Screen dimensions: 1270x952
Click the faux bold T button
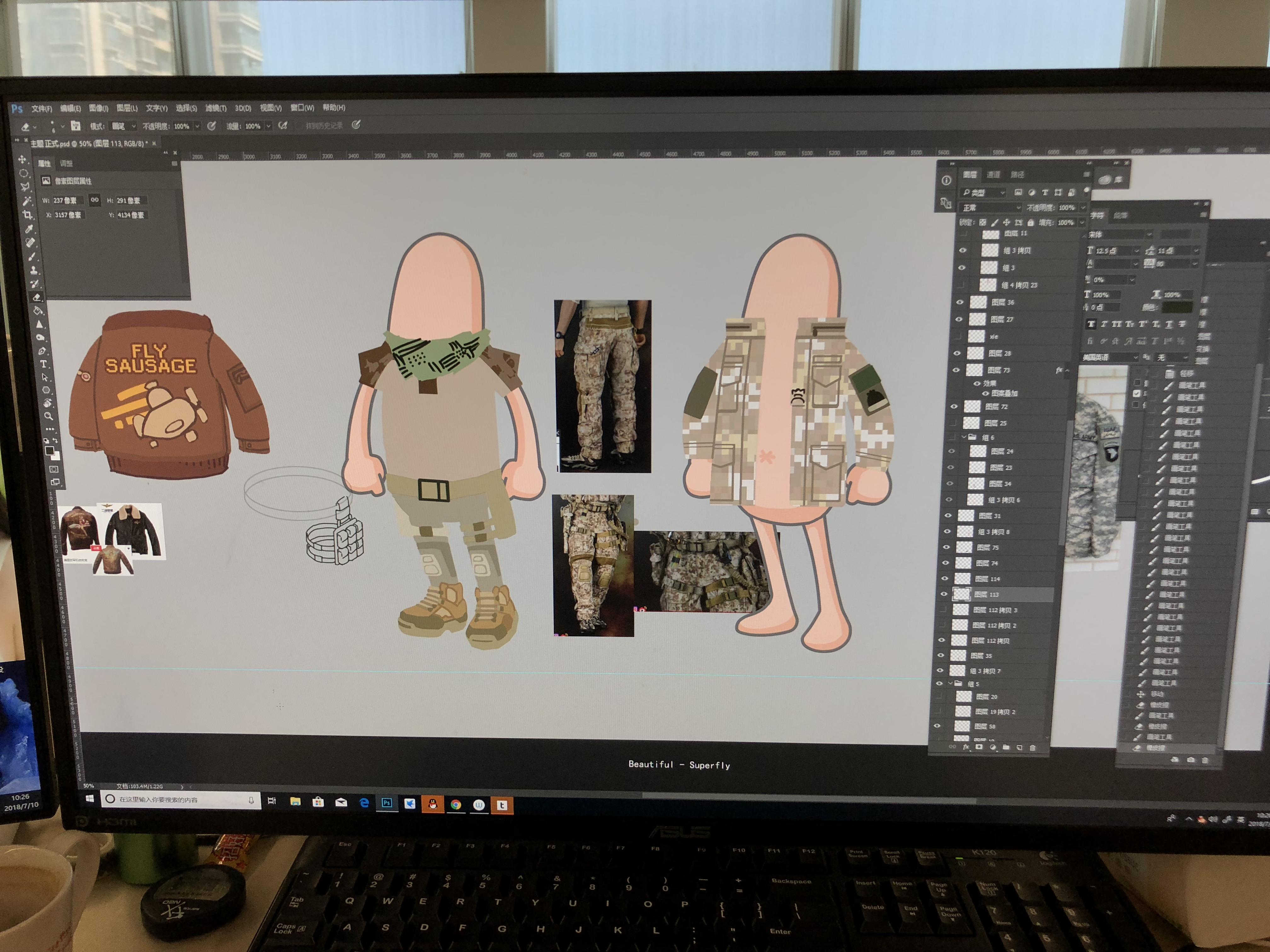[1091, 324]
